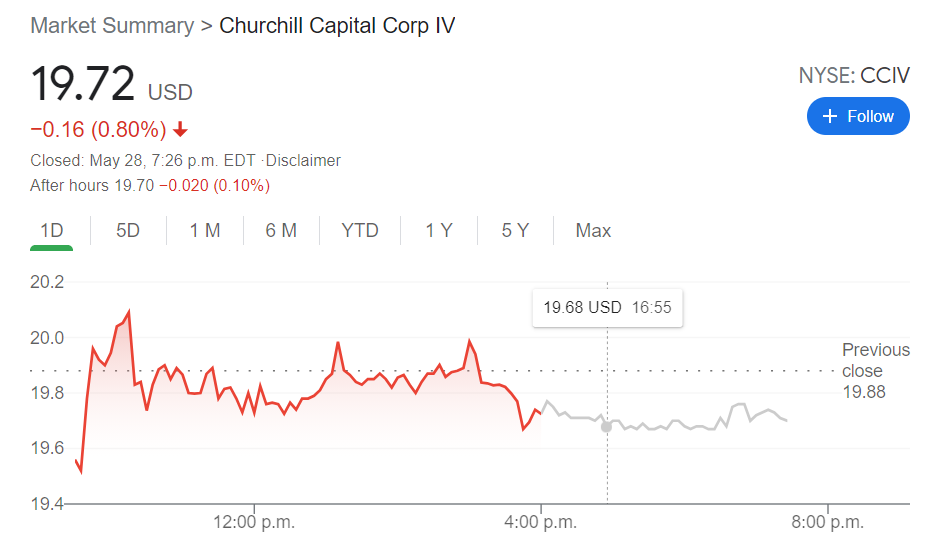939x553 pixels.
Task: Switch to the 1 Y range
Action: click(x=438, y=231)
